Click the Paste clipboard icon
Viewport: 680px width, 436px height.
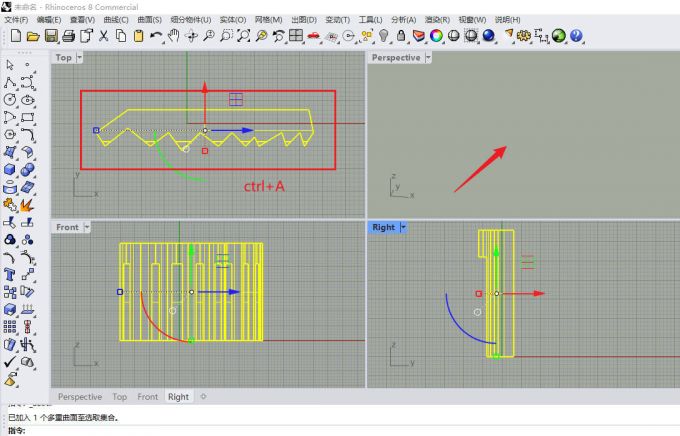point(138,36)
